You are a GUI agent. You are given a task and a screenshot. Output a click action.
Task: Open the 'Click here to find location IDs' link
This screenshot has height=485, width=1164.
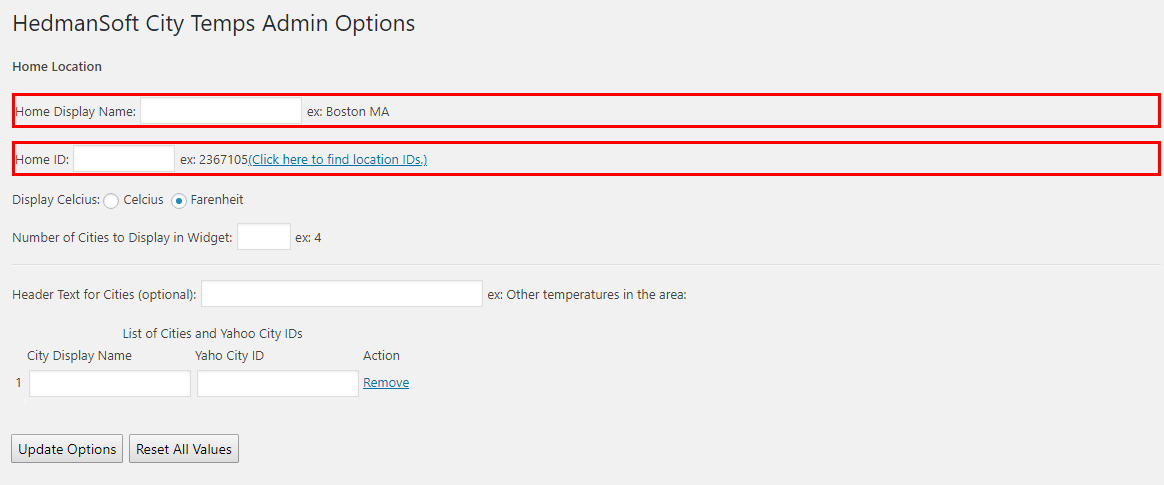pyautogui.click(x=338, y=159)
